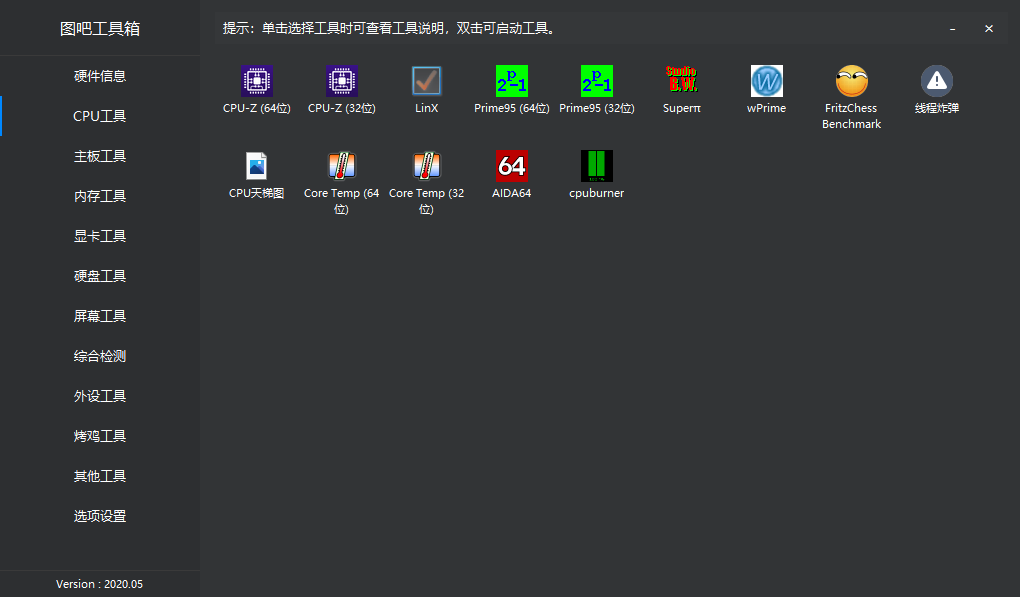Go to the 综合检测 category
The image size is (1020, 597).
(x=100, y=356)
